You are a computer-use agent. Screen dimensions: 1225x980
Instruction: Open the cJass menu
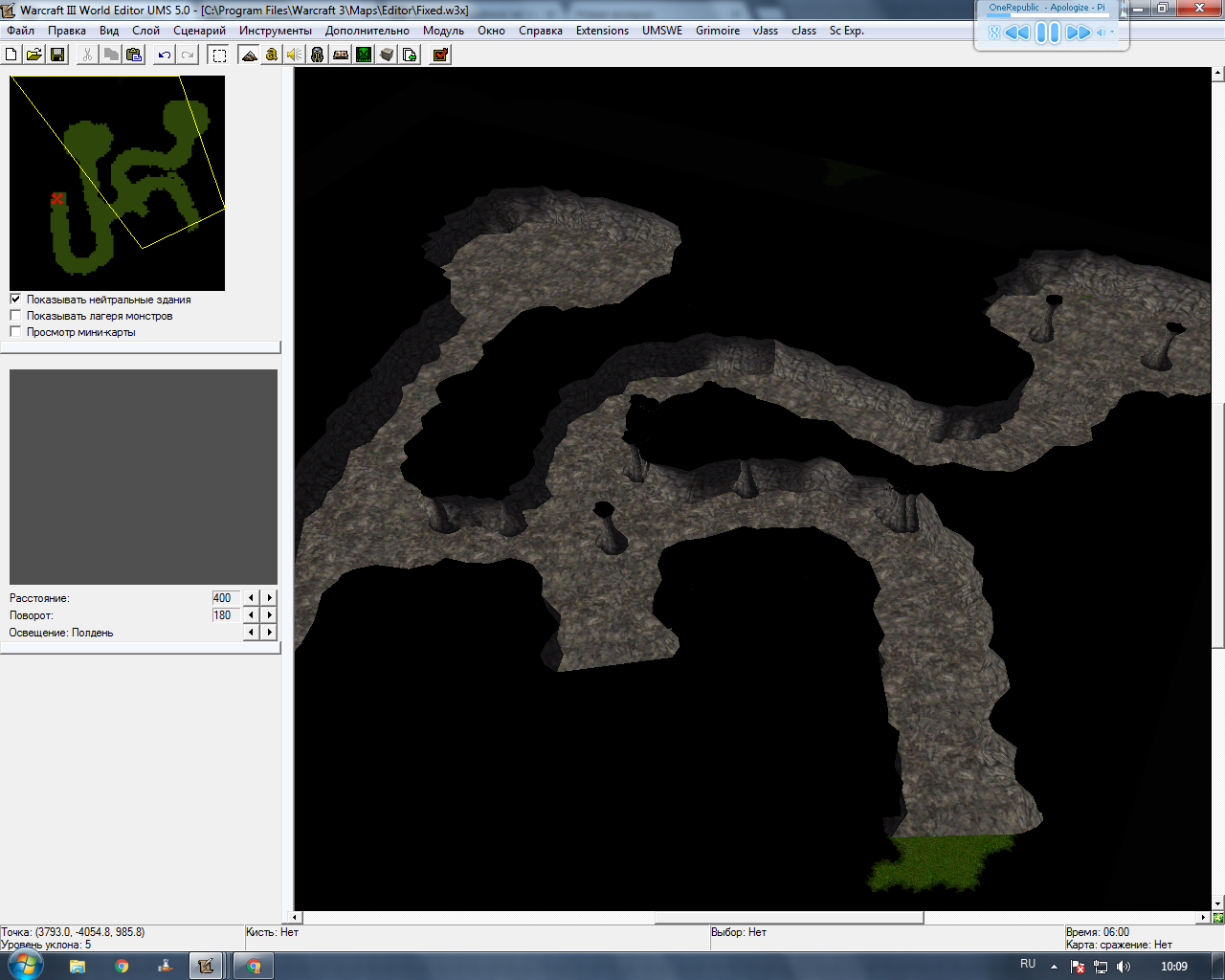click(804, 31)
